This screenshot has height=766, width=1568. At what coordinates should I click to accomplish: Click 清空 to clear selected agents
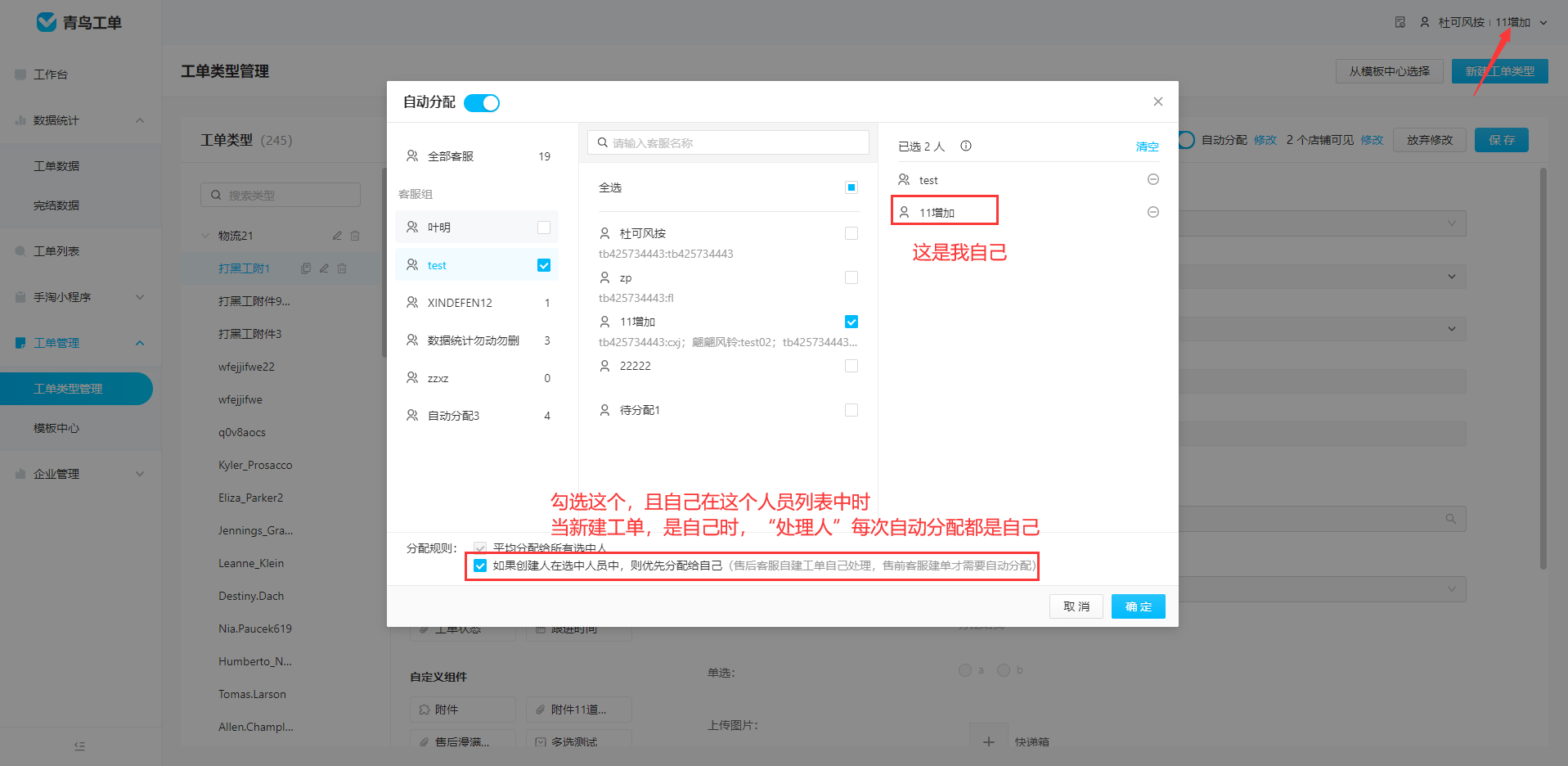(1147, 146)
